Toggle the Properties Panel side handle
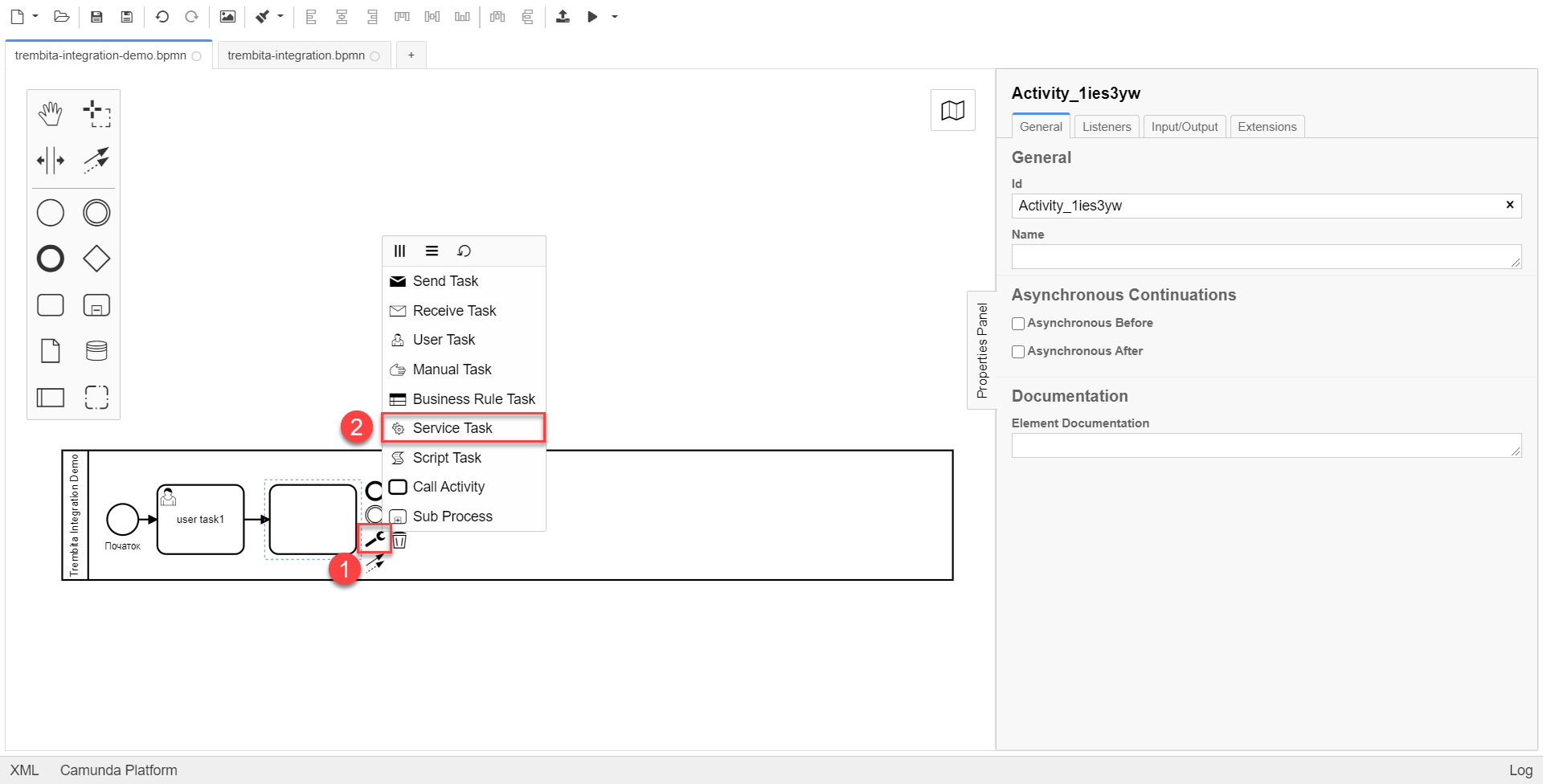 (981, 350)
